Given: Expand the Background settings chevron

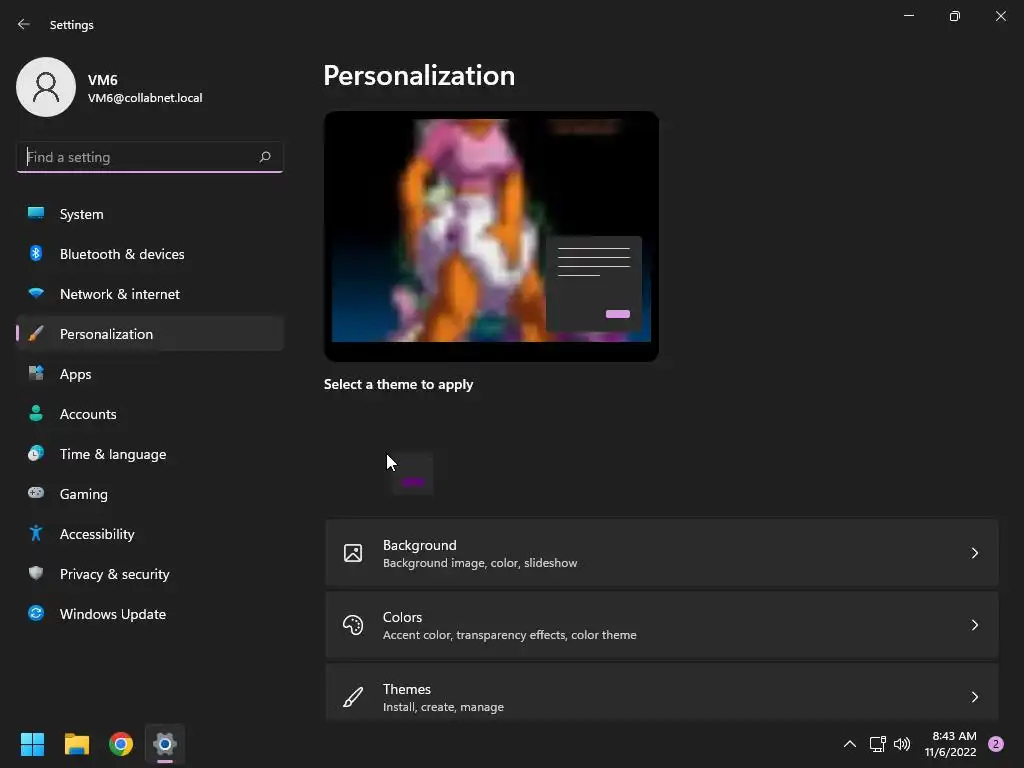Looking at the screenshot, I should click(x=974, y=553).
